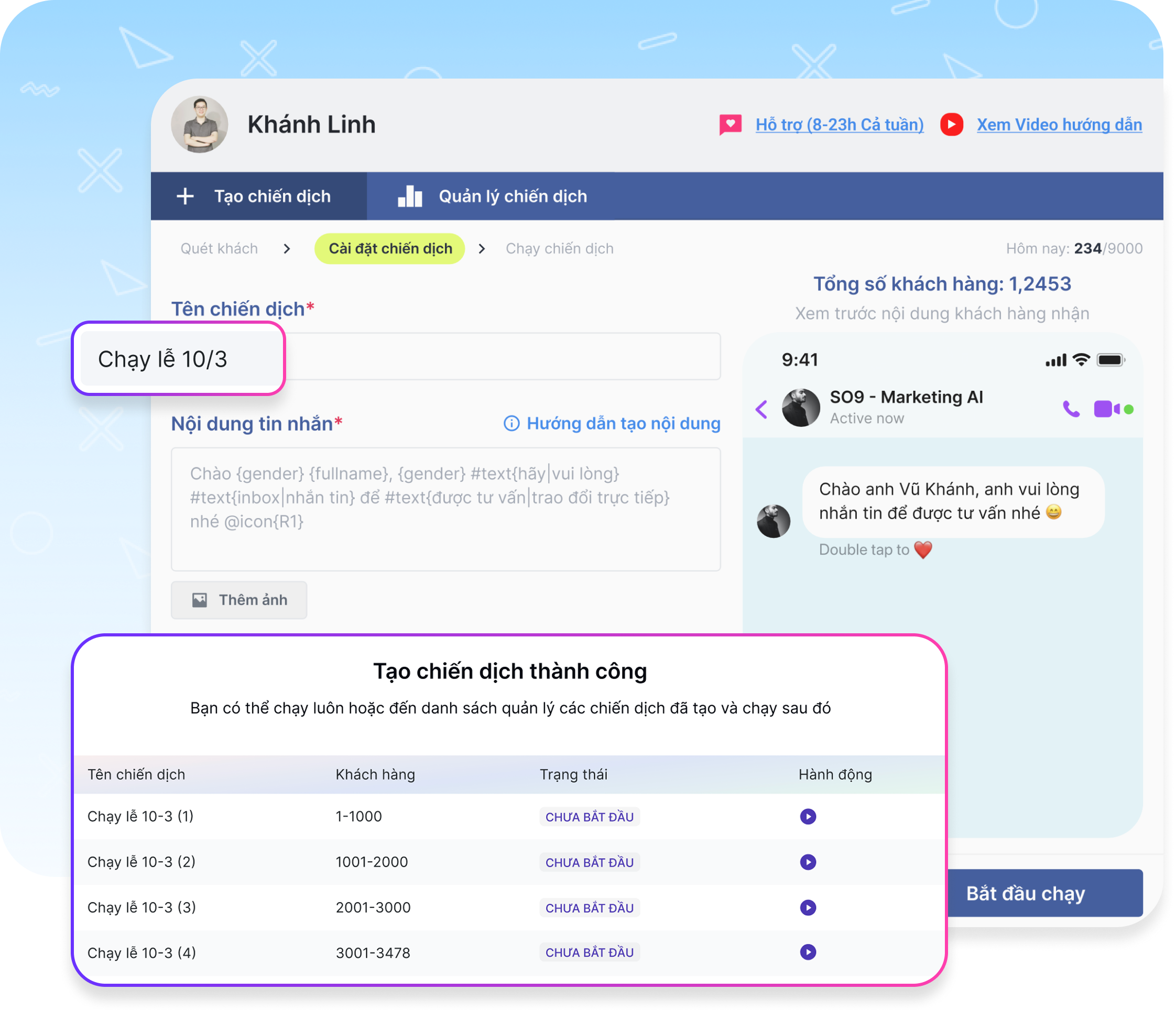Click the Tổng số khách hàng: 1,2453 heading
The height and width of the screenshot is (1012, 1176).
point(942,283)
